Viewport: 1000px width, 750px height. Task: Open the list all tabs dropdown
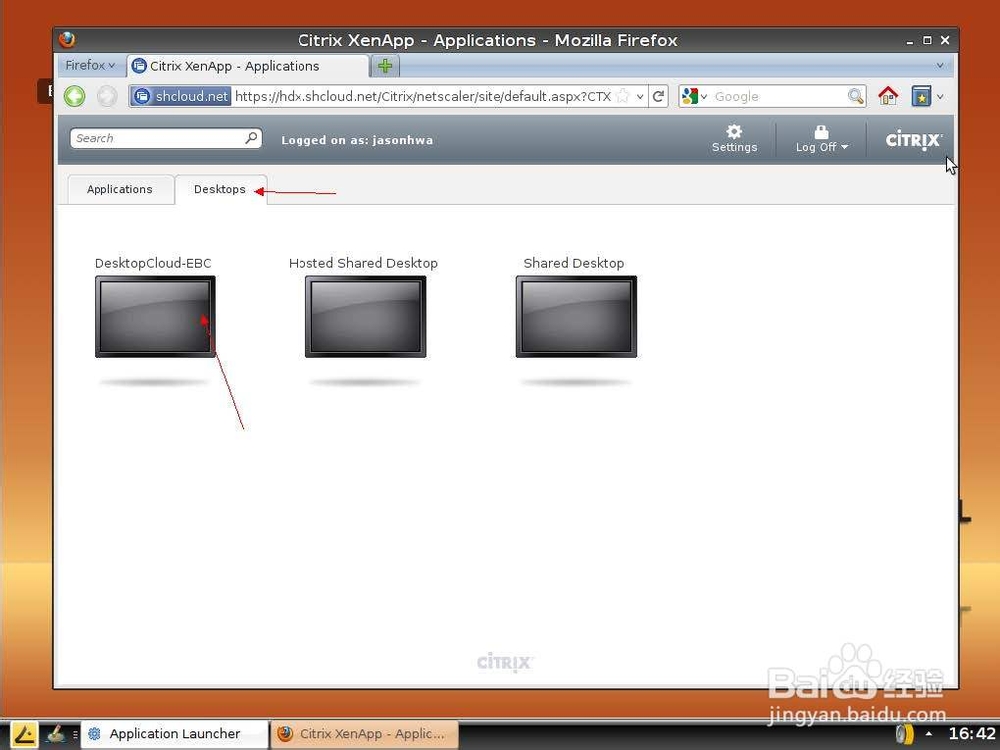(940, 65)
